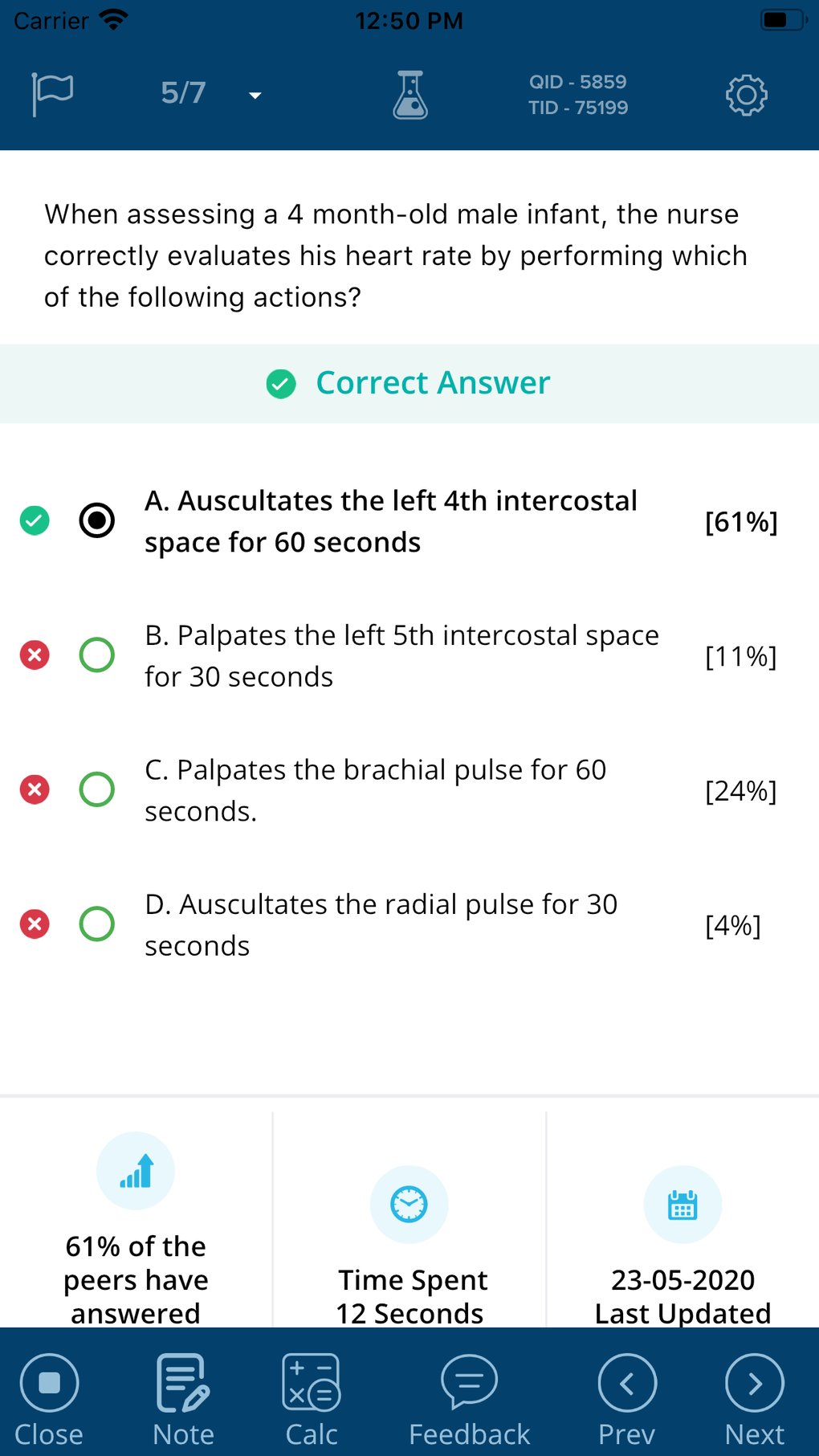Tap the Last Updated calendar icon

682,1204
